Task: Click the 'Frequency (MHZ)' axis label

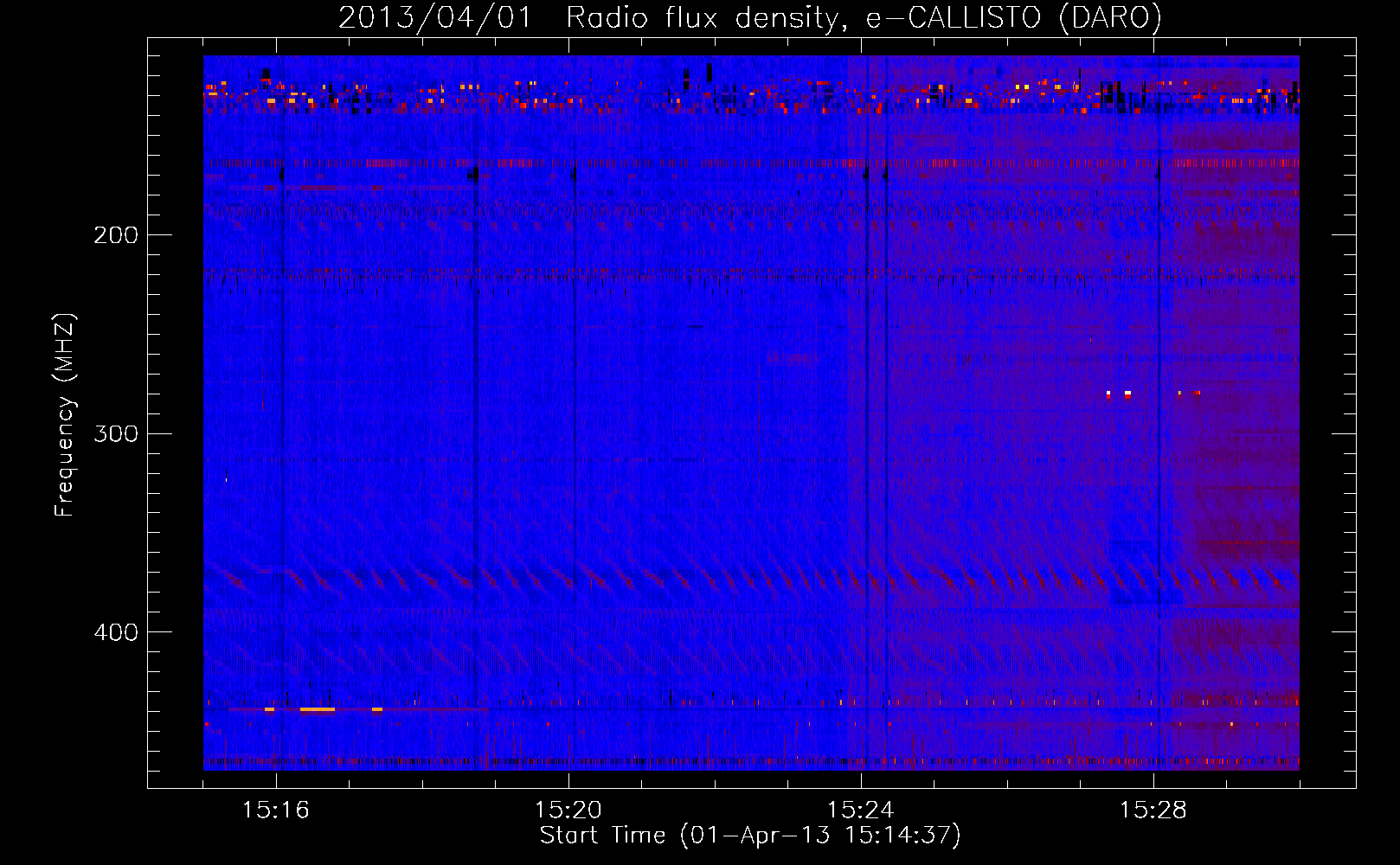Action: 65,414
